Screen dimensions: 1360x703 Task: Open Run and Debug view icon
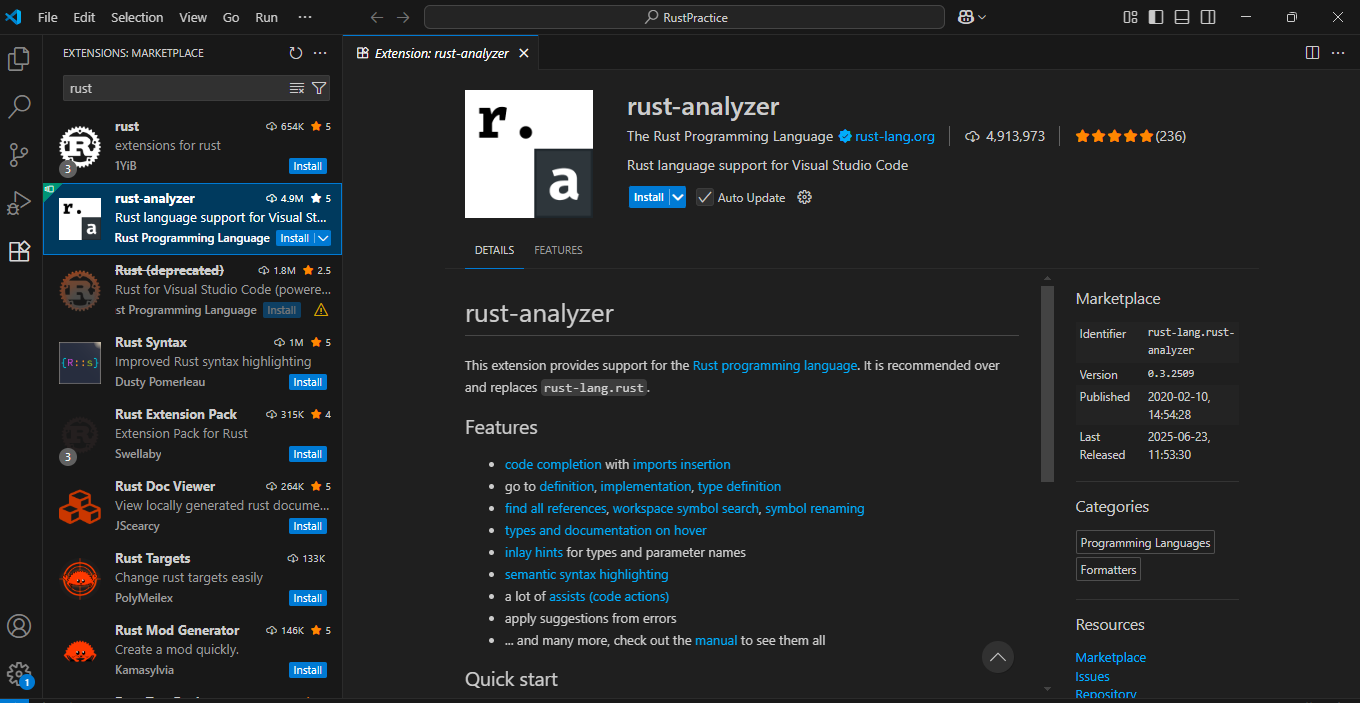(x=19, y=203)
